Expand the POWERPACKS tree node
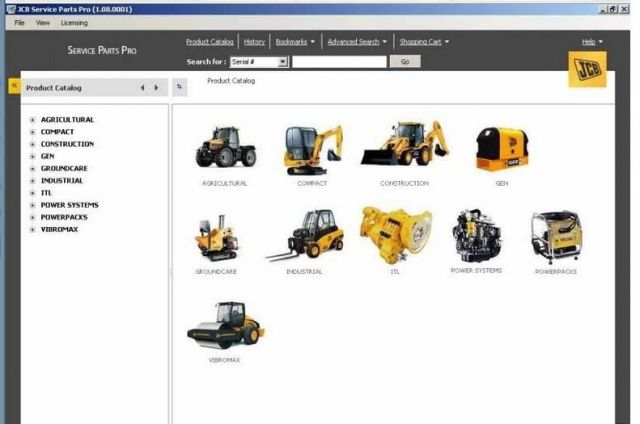This screenshot has height=424, width=640. [x=32, y=218]
